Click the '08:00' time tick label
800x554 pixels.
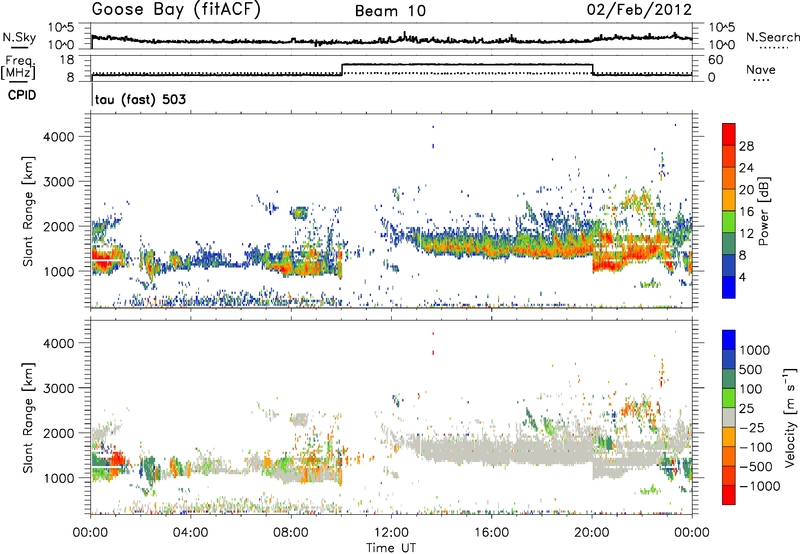pos(291,533)
